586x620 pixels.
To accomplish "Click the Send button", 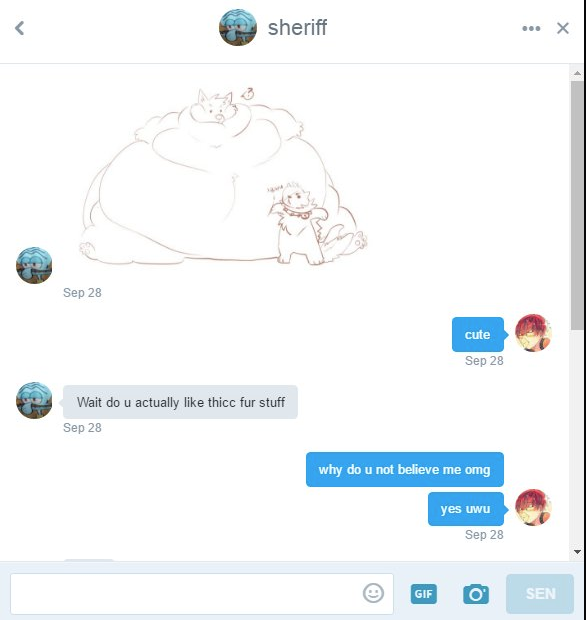I will pyautogui.click(x=540, y=594).
